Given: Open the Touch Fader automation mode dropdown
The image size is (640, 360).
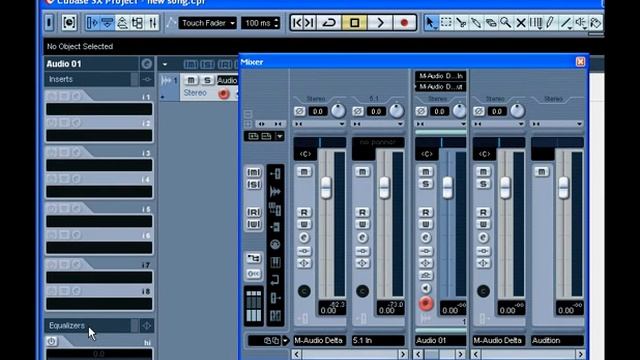Looking at the screenshot, I should [x=207, y=23].
